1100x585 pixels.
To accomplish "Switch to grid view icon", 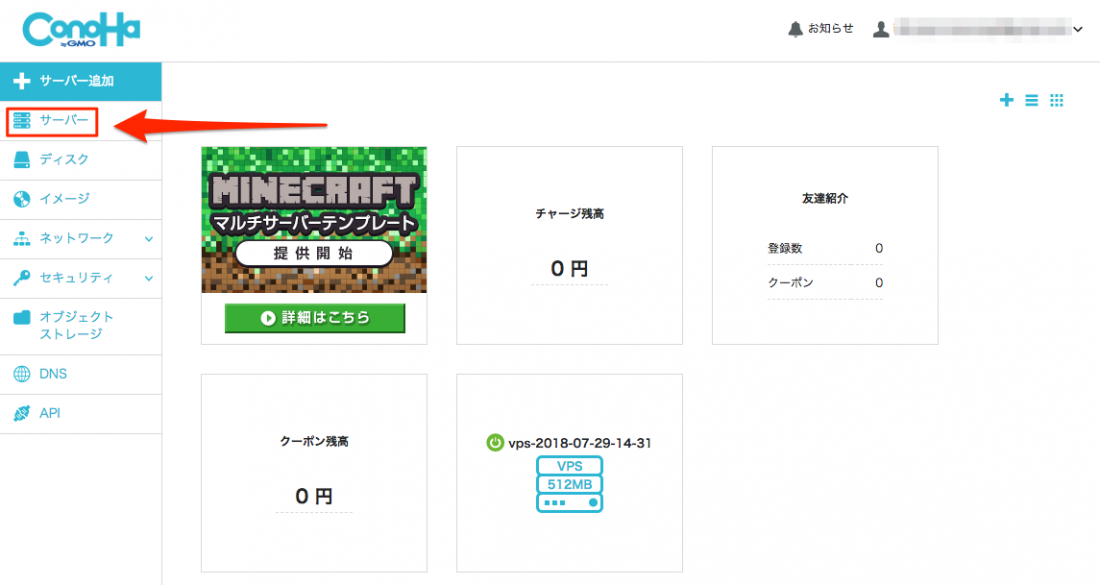I will [1057, 100].
